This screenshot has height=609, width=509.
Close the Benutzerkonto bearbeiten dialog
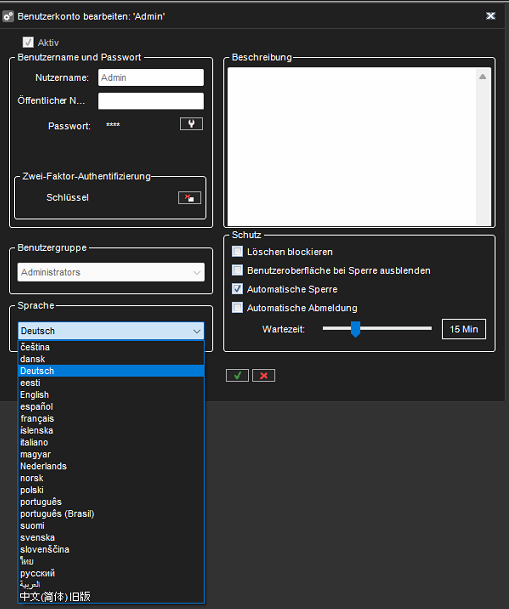(x=490, y=16)
